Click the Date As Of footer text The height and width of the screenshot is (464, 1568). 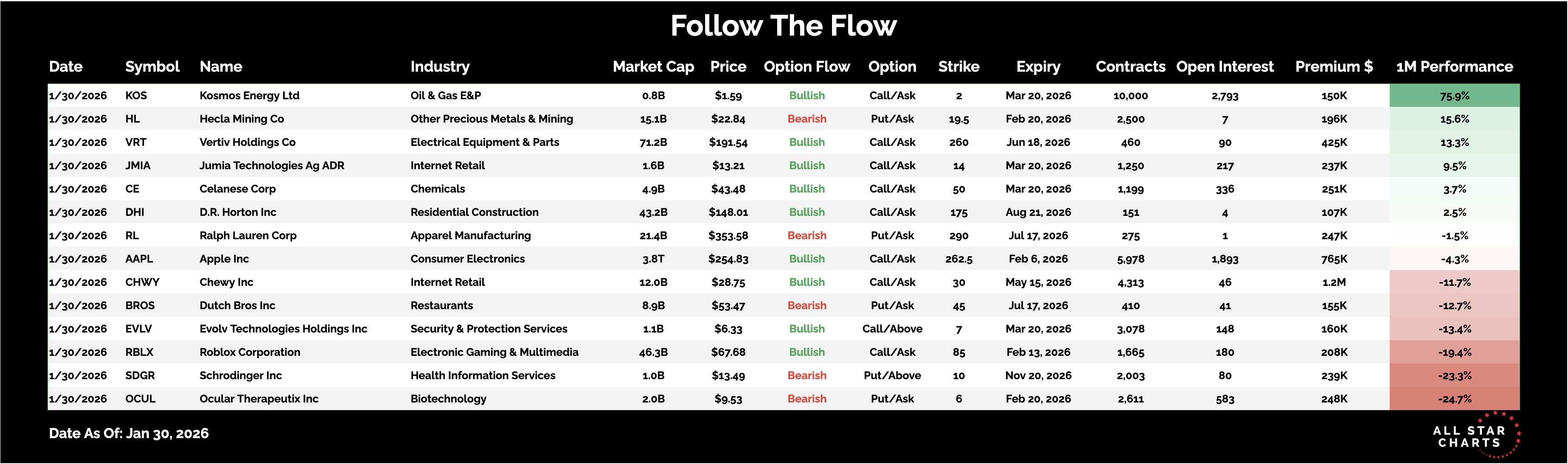[x=129, y=433]
